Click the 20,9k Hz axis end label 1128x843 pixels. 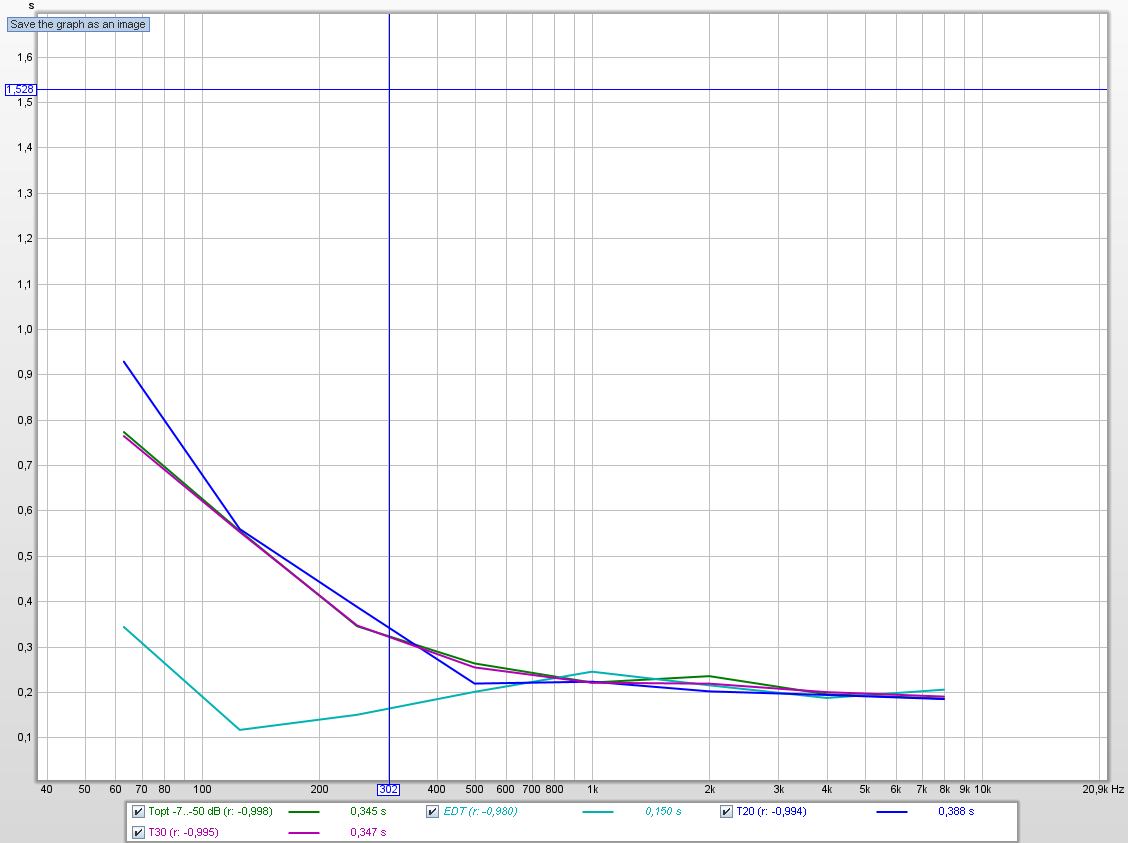click(x=1103, y=789)
